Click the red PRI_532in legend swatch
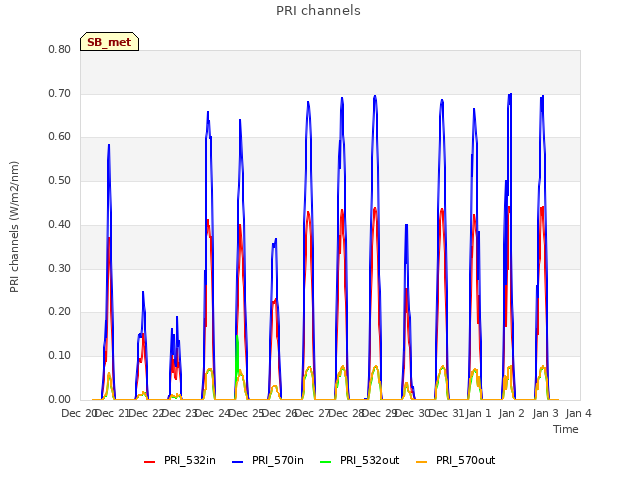The height and width of the screenshot is (480, 640). (x=149, y=462)
